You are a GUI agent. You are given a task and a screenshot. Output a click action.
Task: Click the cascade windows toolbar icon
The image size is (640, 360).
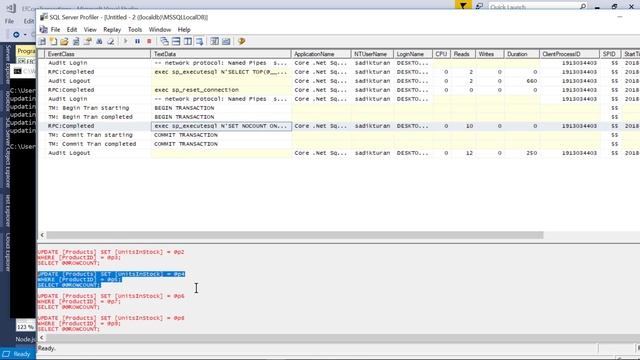coord(164,41)
